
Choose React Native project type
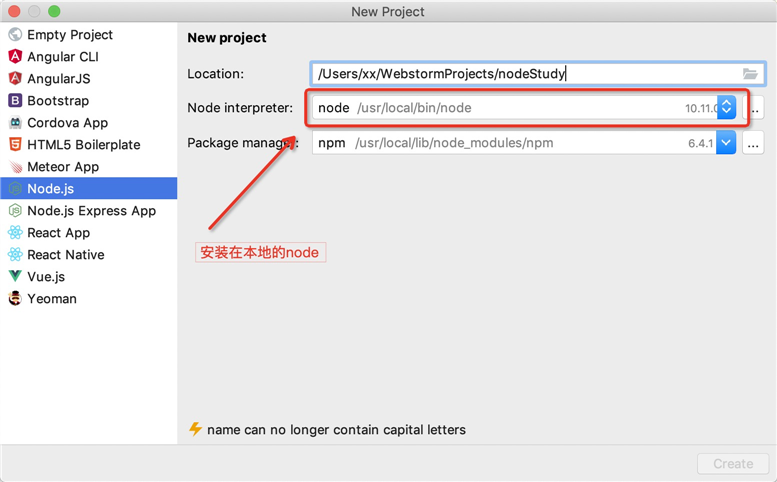coord(66,255)
